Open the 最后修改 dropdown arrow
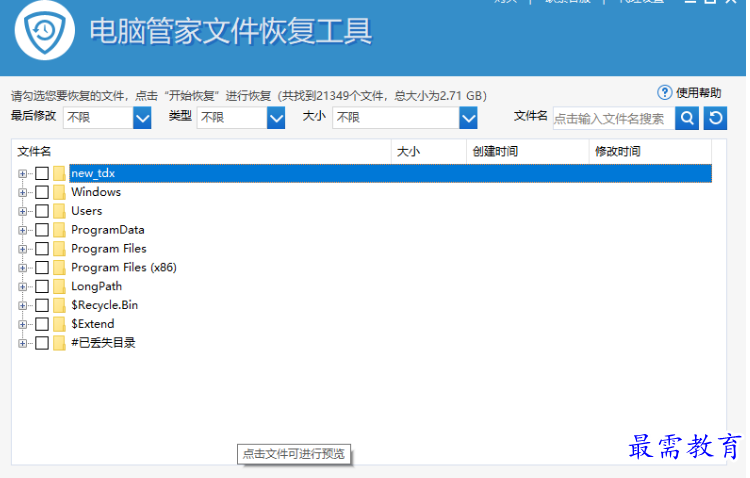Screen dimensions: 750x478 (x=142, y=118)
